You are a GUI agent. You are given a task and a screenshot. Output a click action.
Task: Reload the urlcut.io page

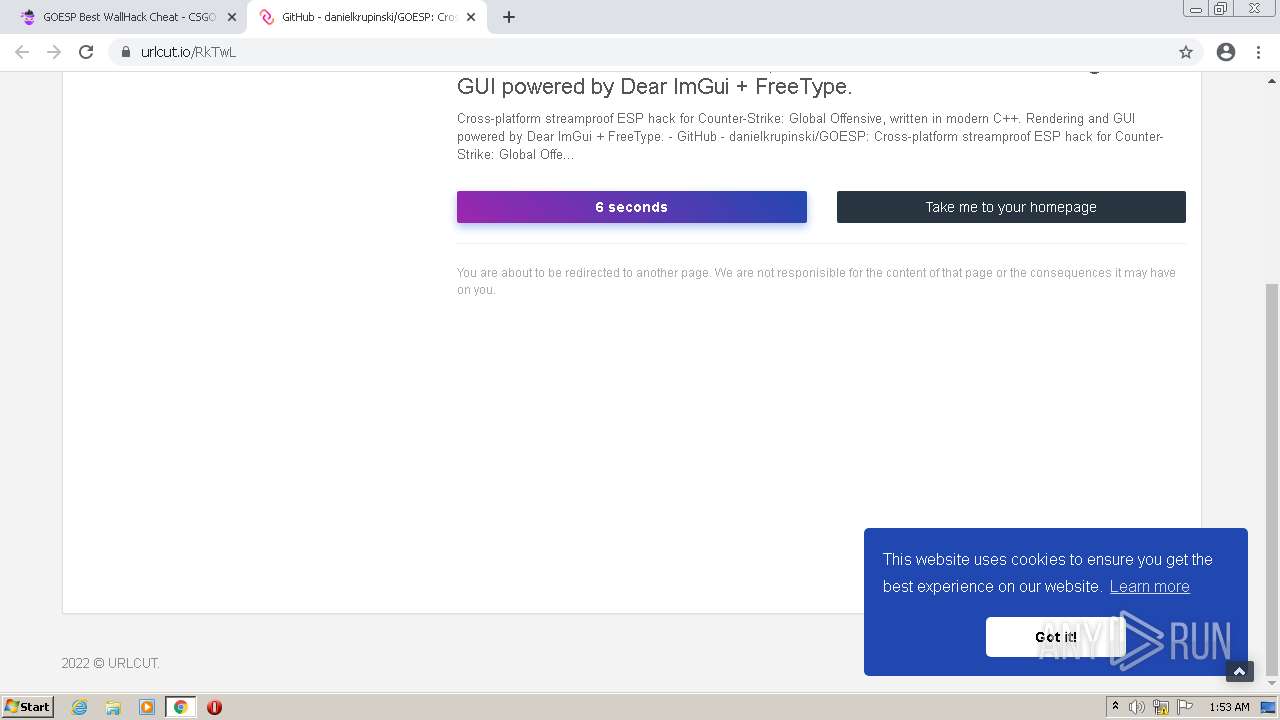[86, 52]
